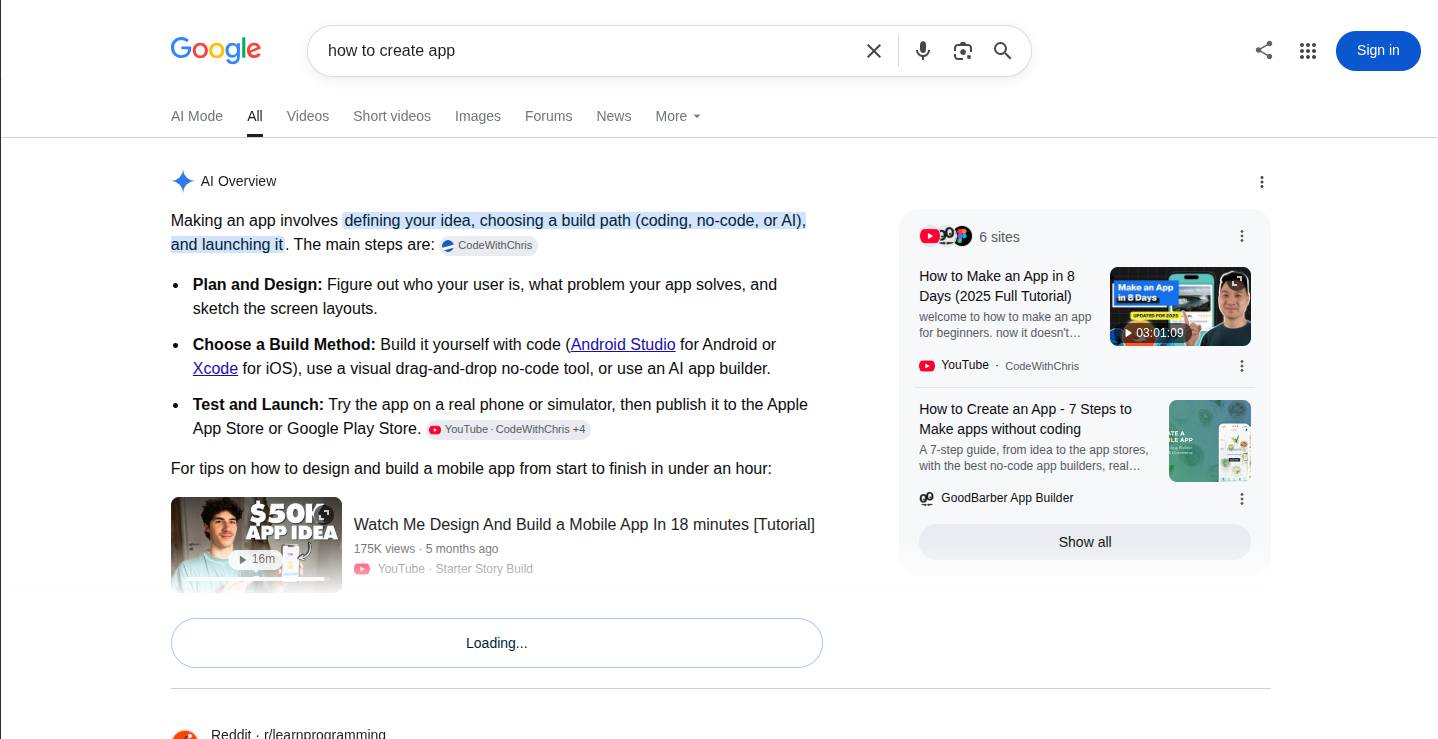The image size is (1438, 739).
Task: Open the Forums tab
Action: 549,116
